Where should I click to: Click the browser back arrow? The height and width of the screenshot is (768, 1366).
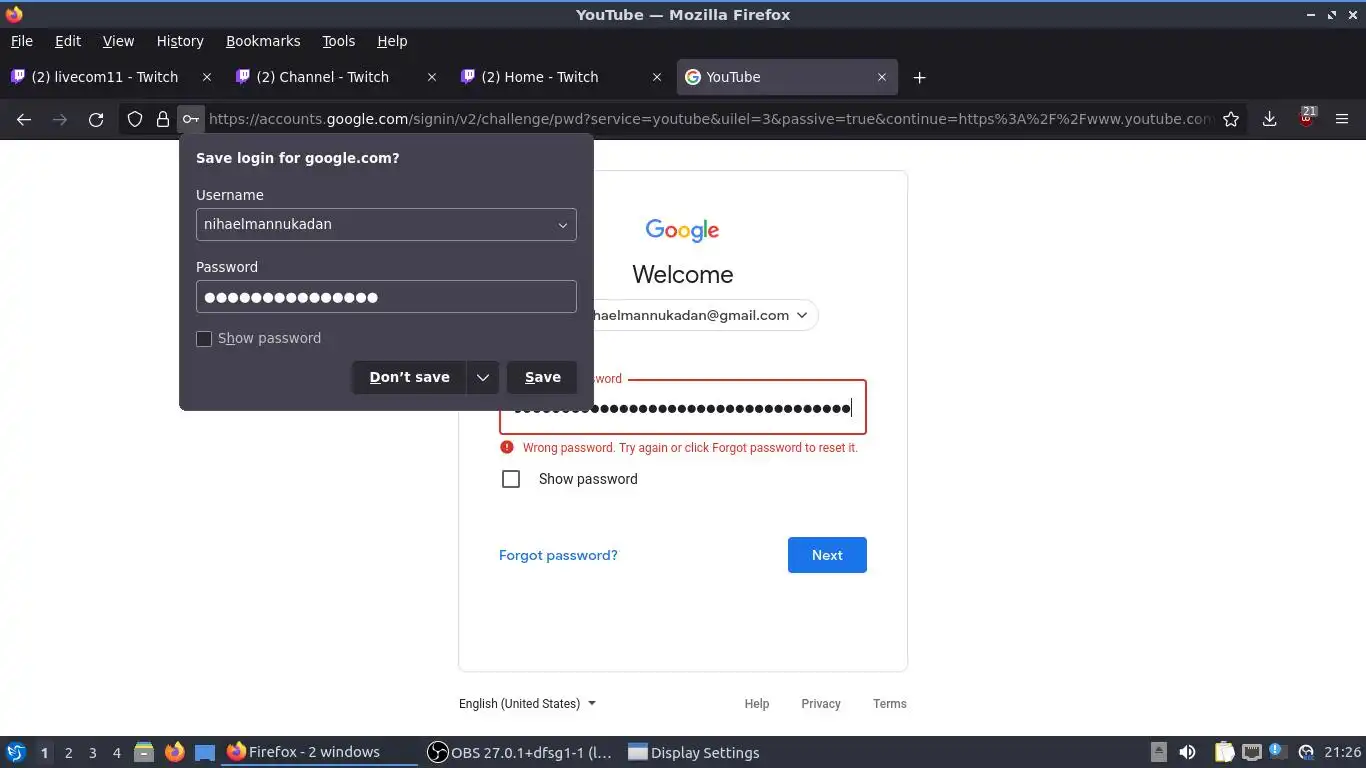coord(24,119)
